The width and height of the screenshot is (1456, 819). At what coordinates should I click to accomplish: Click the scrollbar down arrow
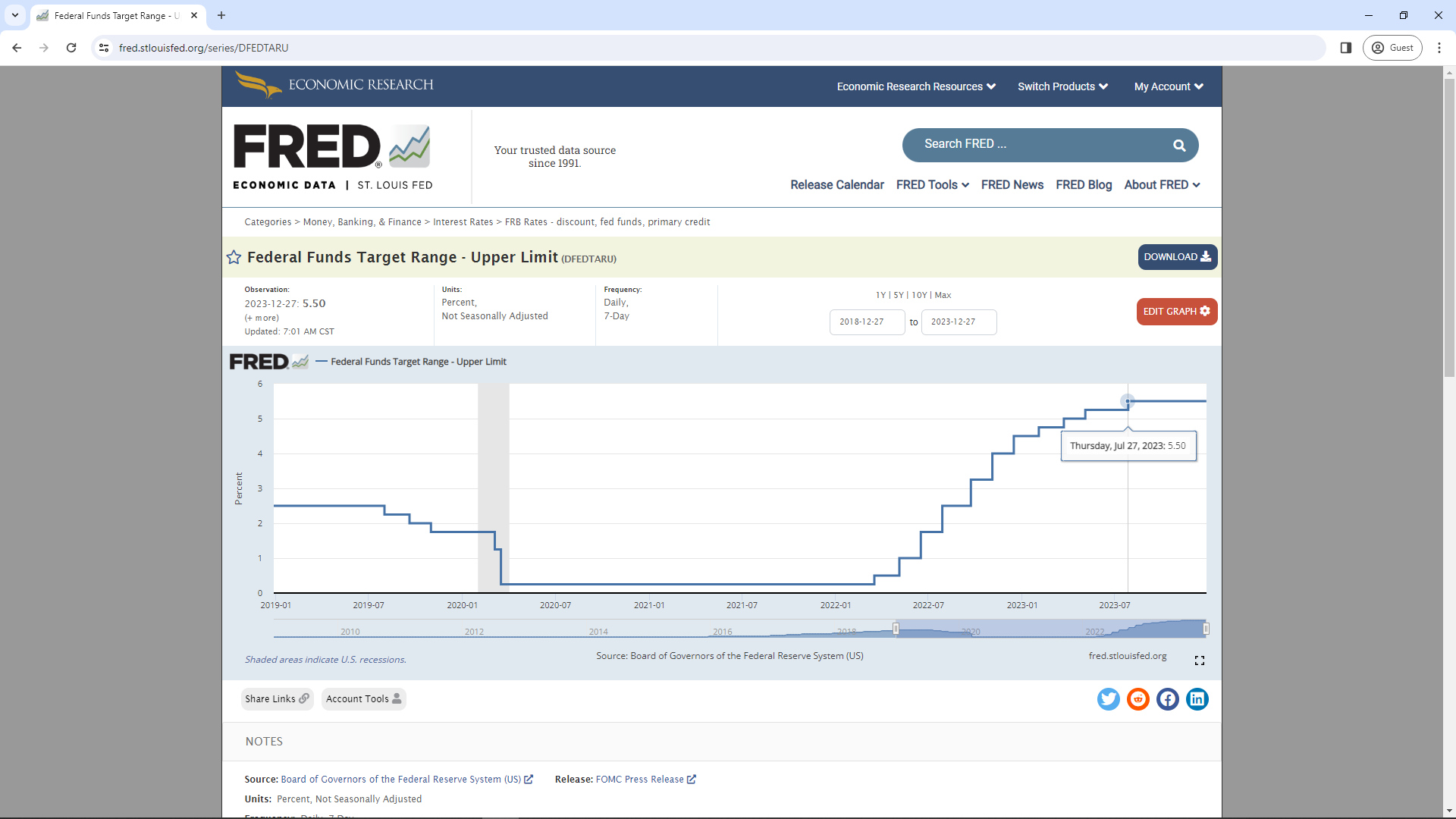(x=1449, y=811)
